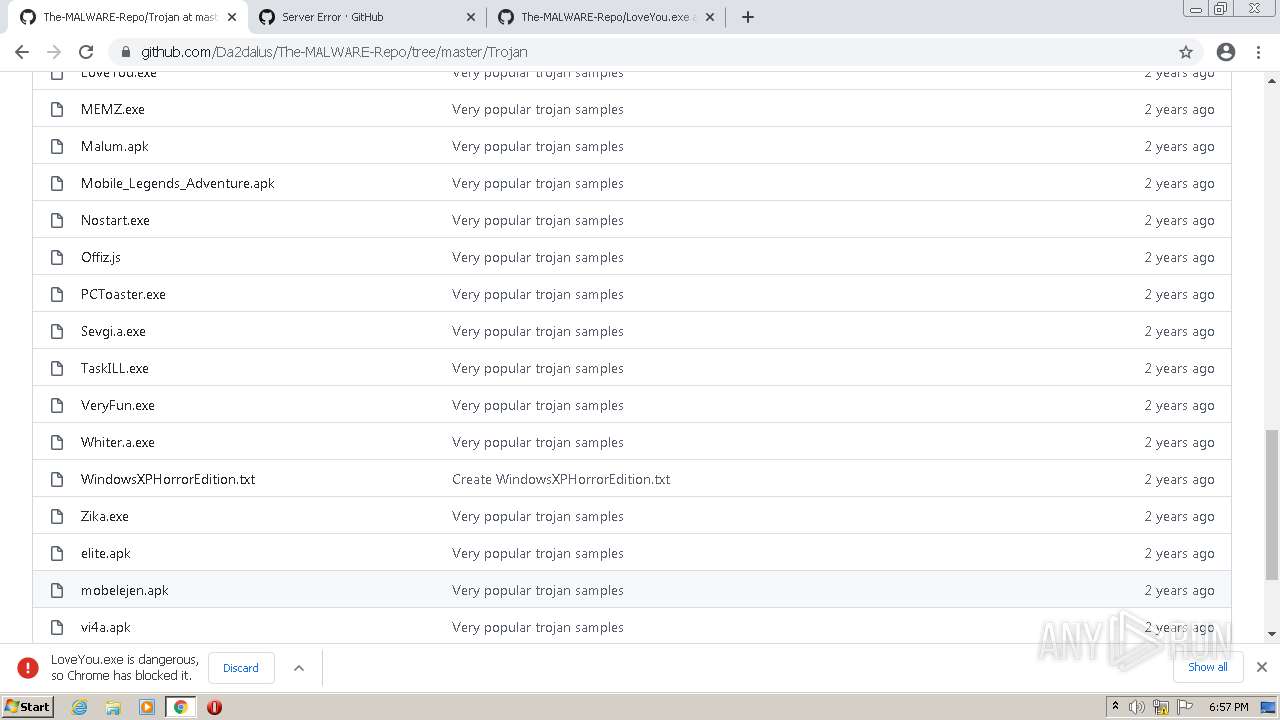Viewport: 1280px width, 720px height.
Task: Click the file icon beside MEMZ.exe
Action: [57, 109]
